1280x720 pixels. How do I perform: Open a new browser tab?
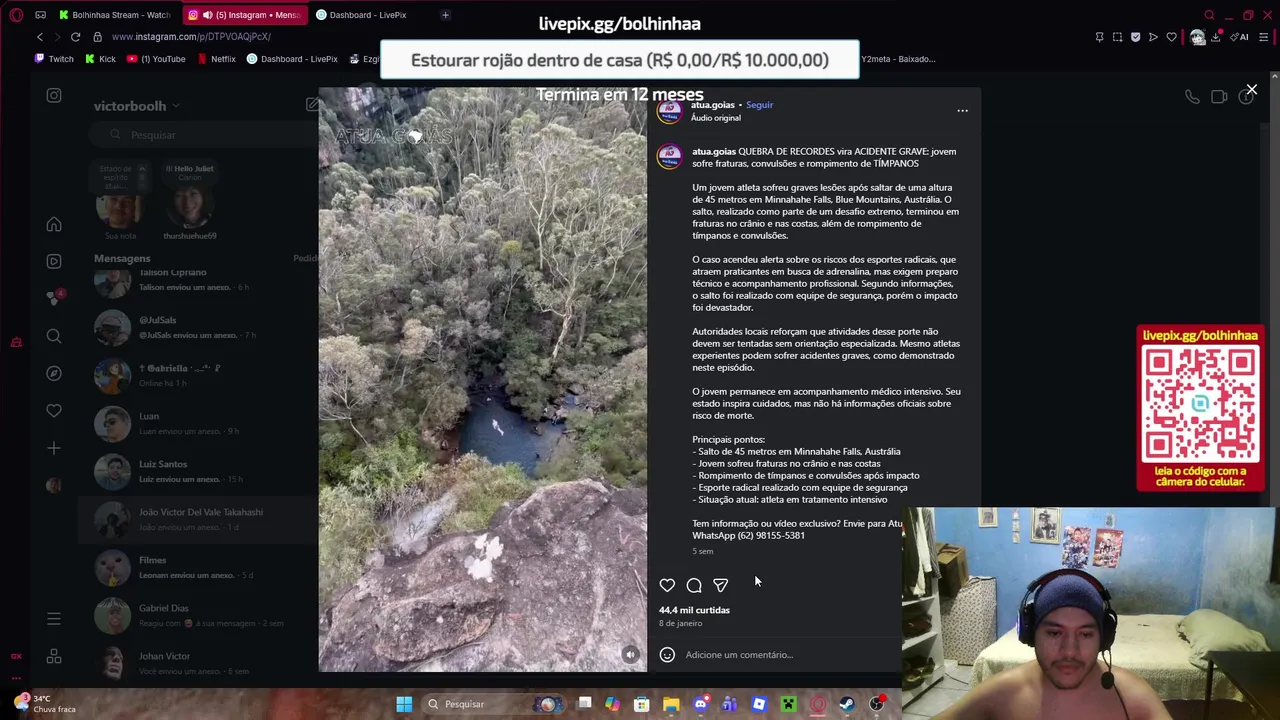click(445, 15)
